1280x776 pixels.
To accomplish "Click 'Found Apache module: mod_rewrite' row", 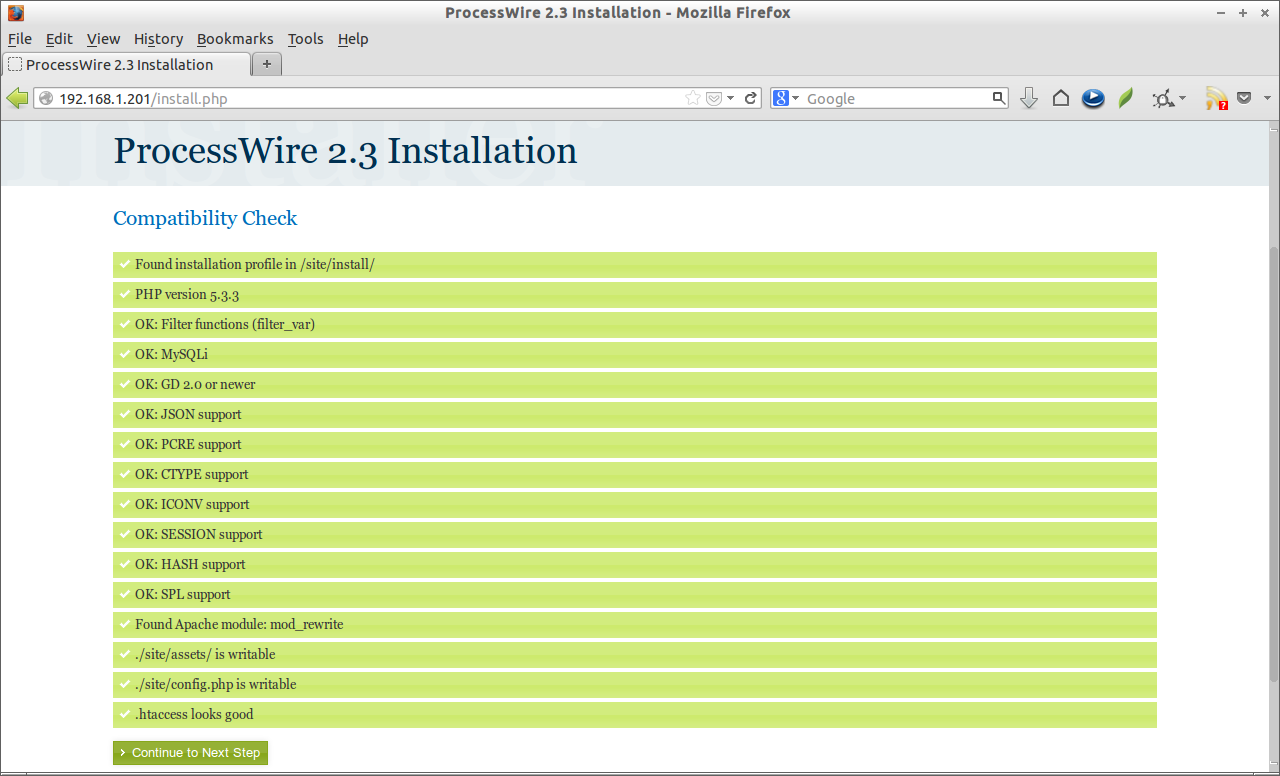I will pos(635,624).
